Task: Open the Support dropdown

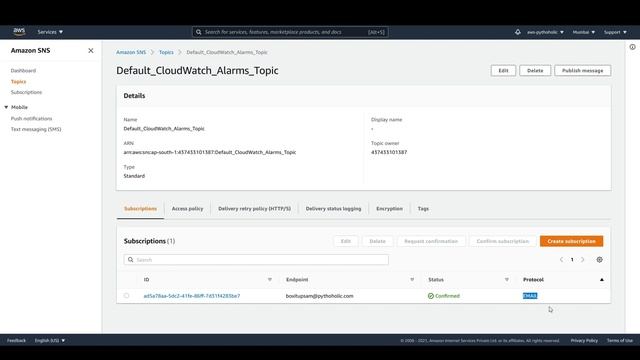Action: click(615, 32)
